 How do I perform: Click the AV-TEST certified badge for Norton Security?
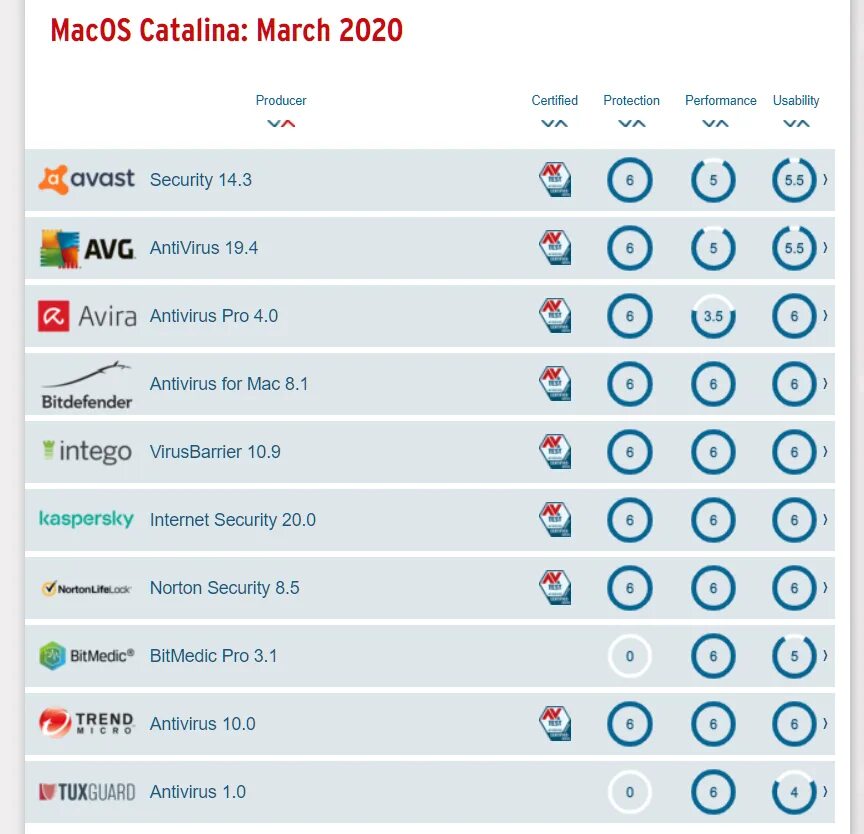pos(555,588)
